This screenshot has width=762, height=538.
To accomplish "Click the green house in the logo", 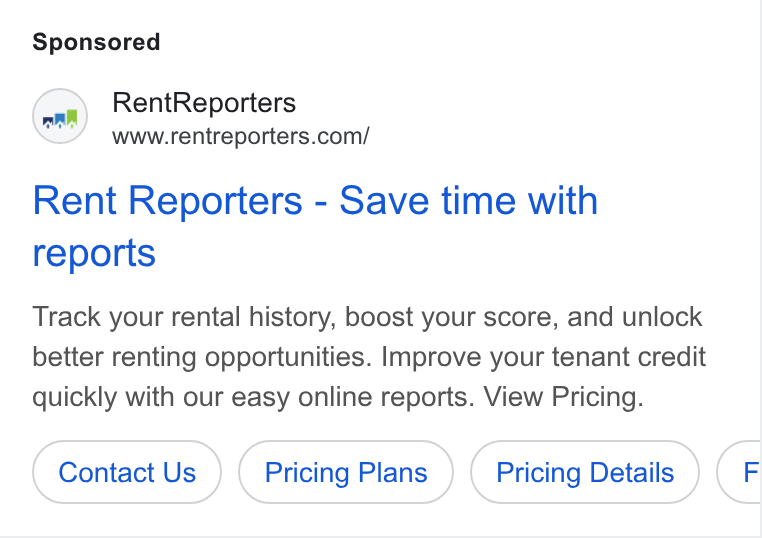I will click(x=72, y=119).
